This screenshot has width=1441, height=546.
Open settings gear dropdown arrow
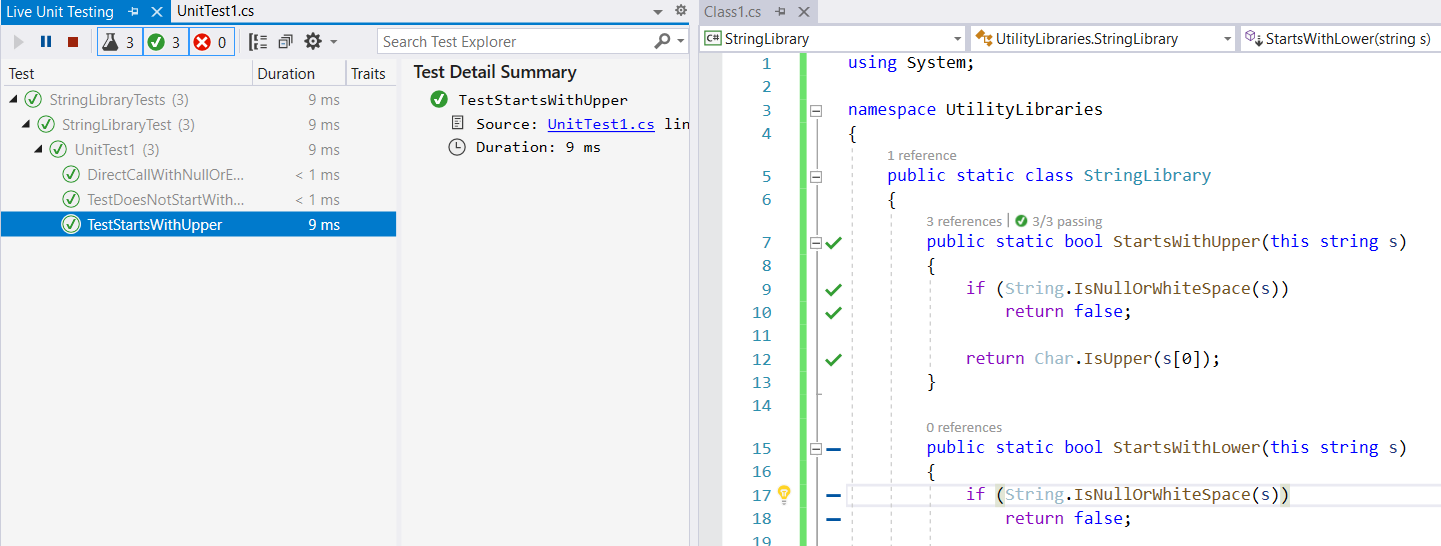[x=334, y=42]
